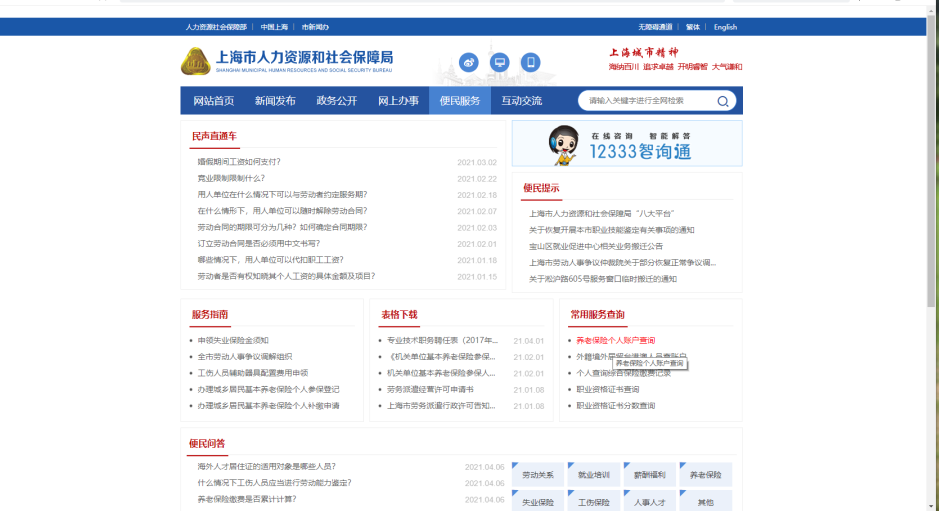Open question 劳动合同的期限可分为几种
The image size is (939, 511).
[282, 227]
